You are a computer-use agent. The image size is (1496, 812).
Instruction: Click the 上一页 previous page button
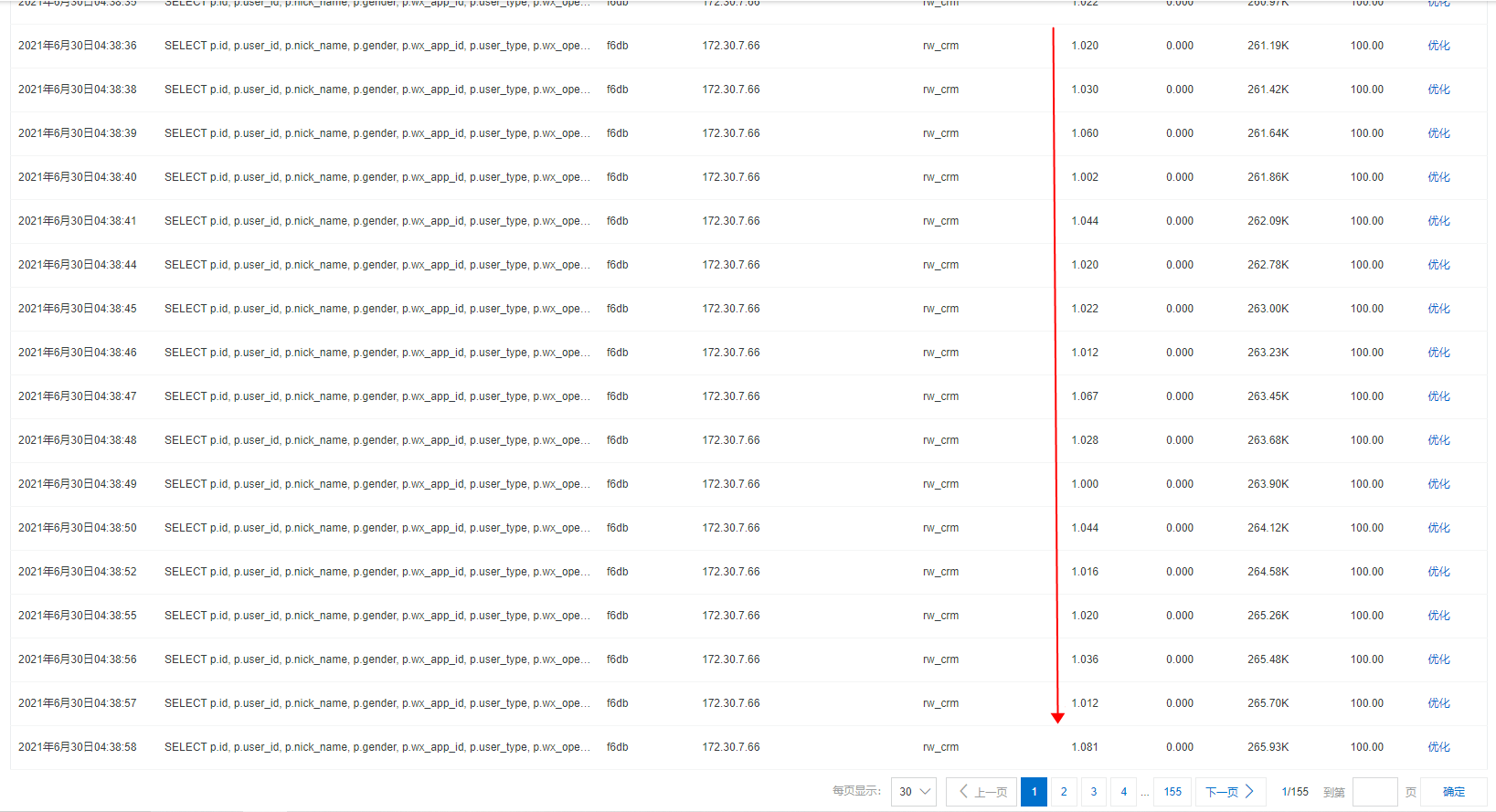coord(981,792)
